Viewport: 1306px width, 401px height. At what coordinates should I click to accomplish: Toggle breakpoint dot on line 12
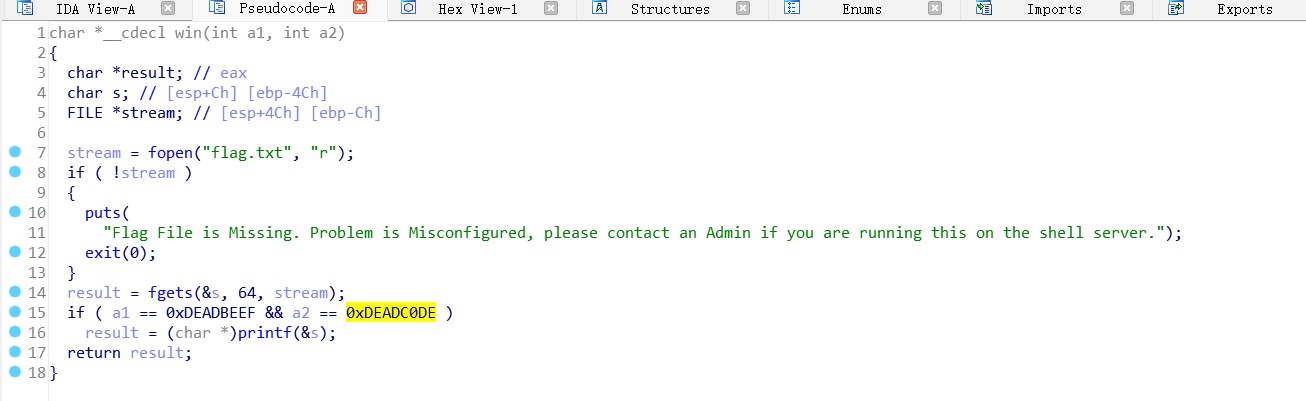[x=14, y=253]
